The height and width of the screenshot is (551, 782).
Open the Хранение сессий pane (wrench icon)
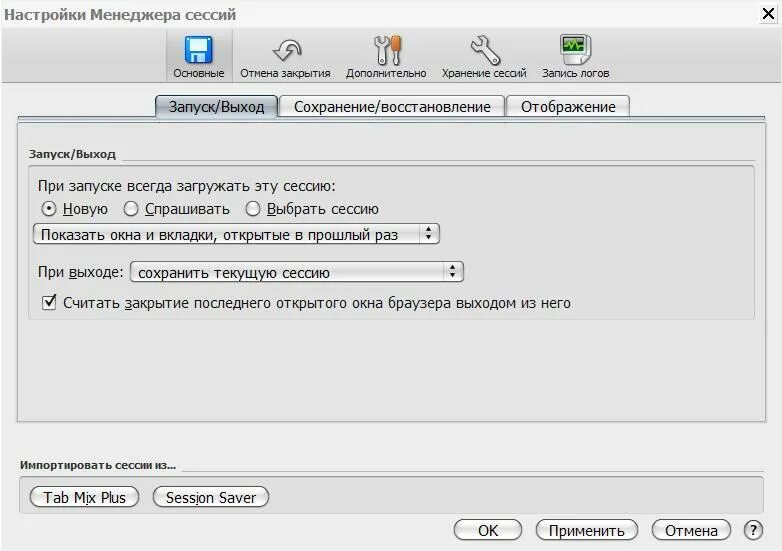tap(484, 55)
